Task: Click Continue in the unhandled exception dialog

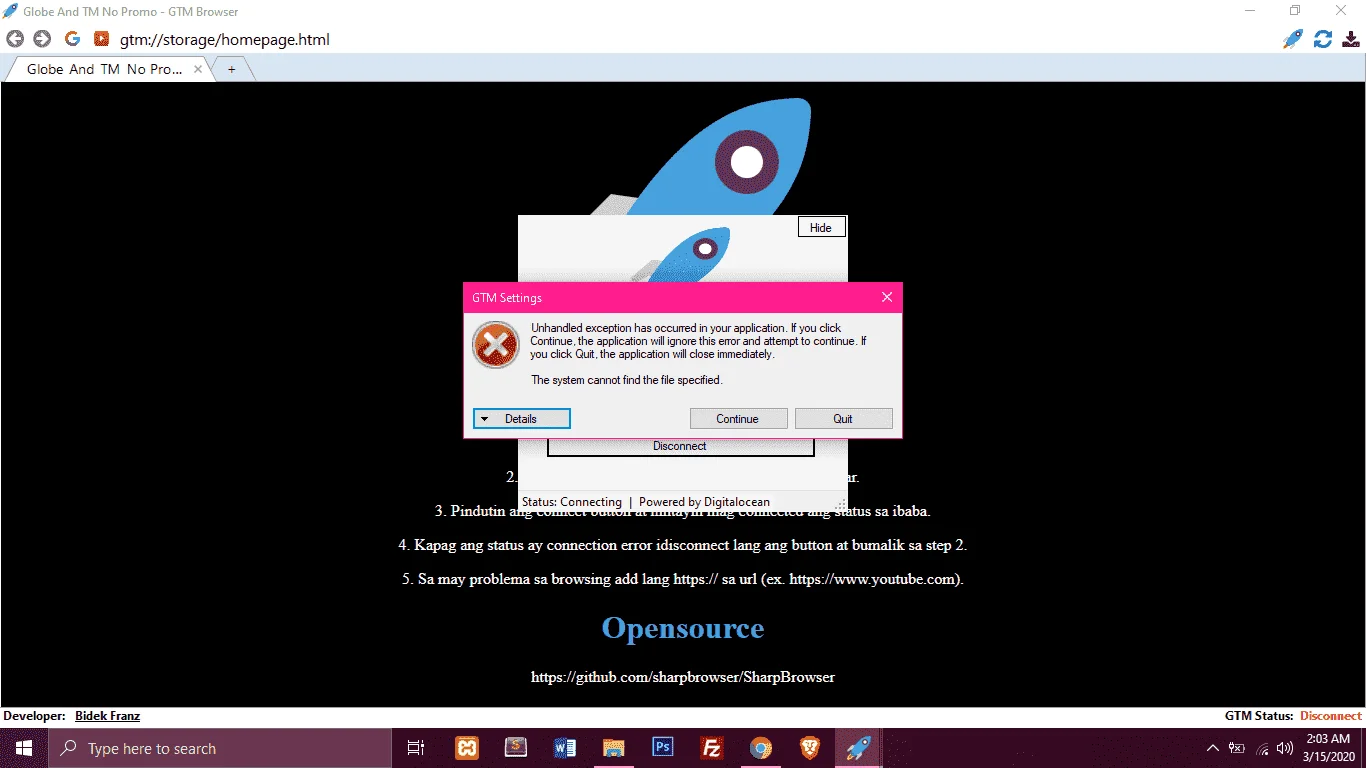Action: [738, 419]
